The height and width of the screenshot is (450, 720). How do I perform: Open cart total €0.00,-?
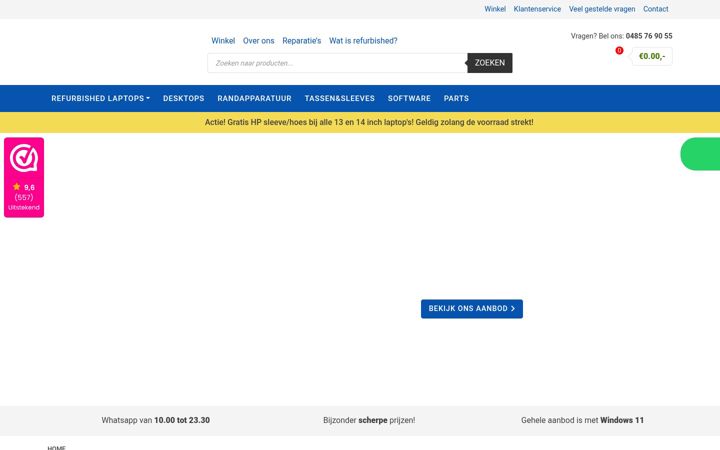point(652,56)
